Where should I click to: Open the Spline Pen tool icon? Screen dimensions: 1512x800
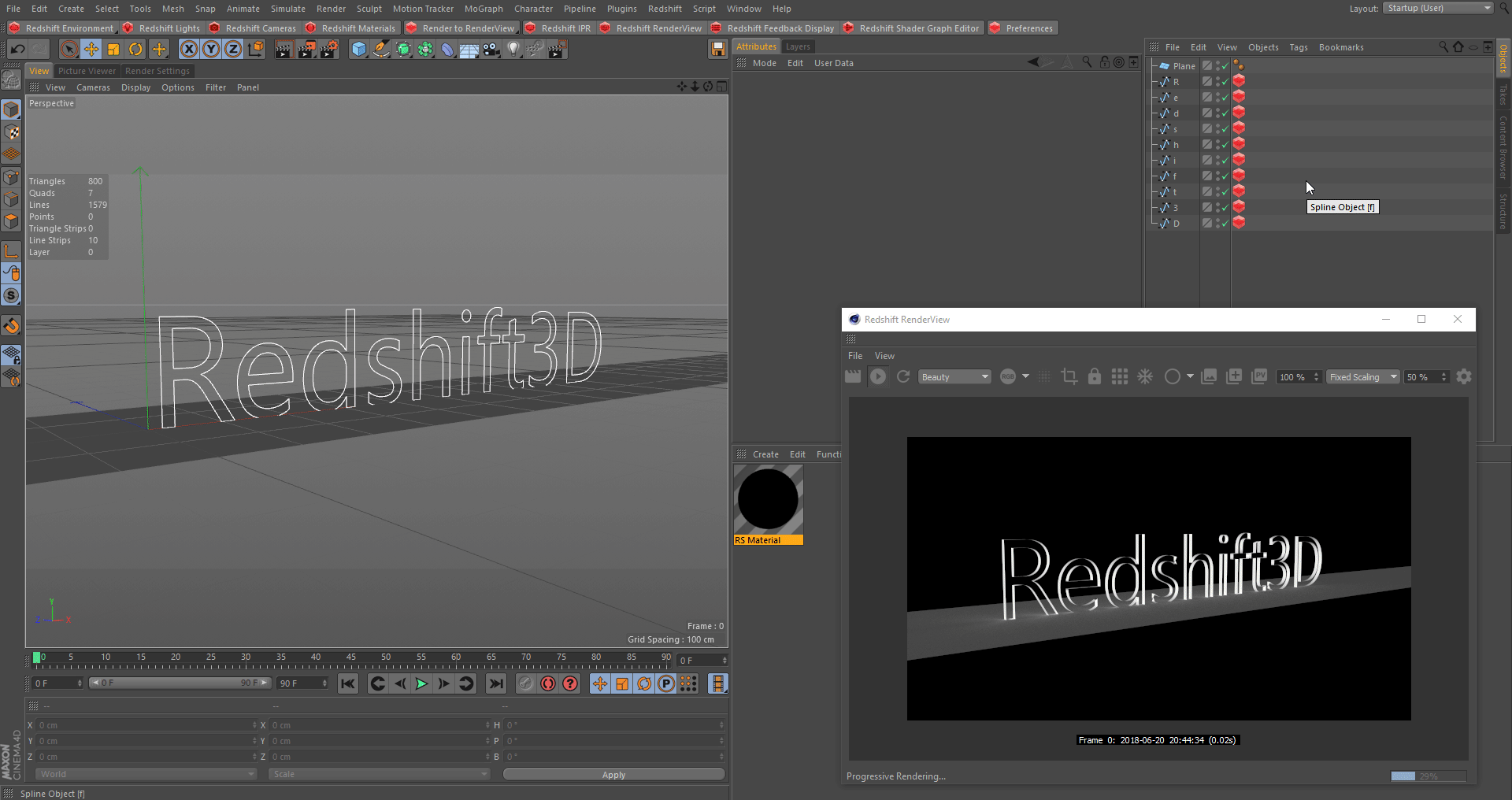381,50
